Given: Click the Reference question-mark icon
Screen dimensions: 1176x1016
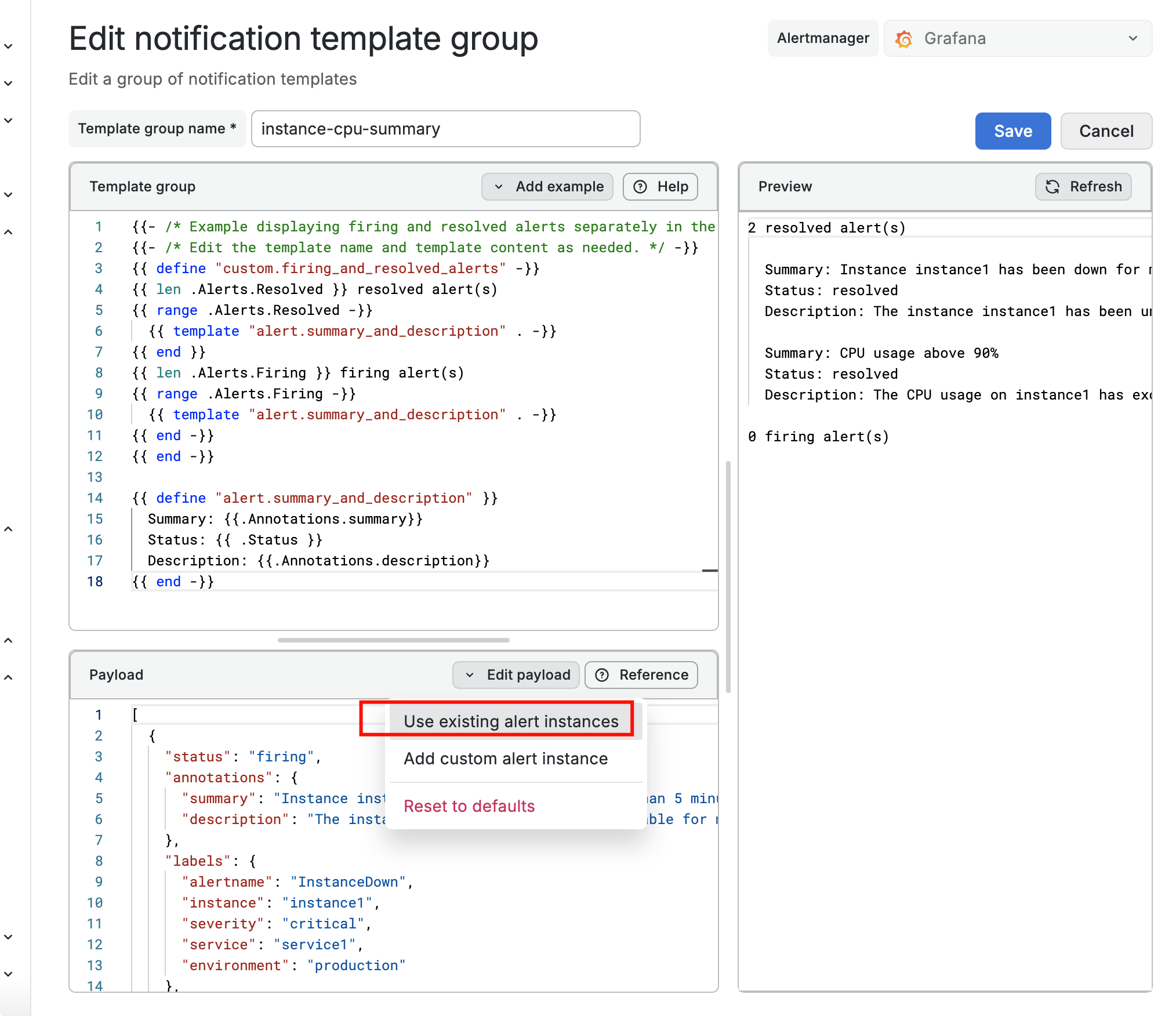Looking at the screenshot, I should tap(602, 675).
